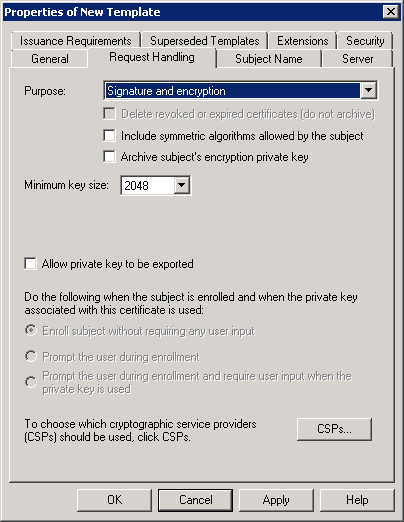Check Archive subject's encryption private key

109,156
